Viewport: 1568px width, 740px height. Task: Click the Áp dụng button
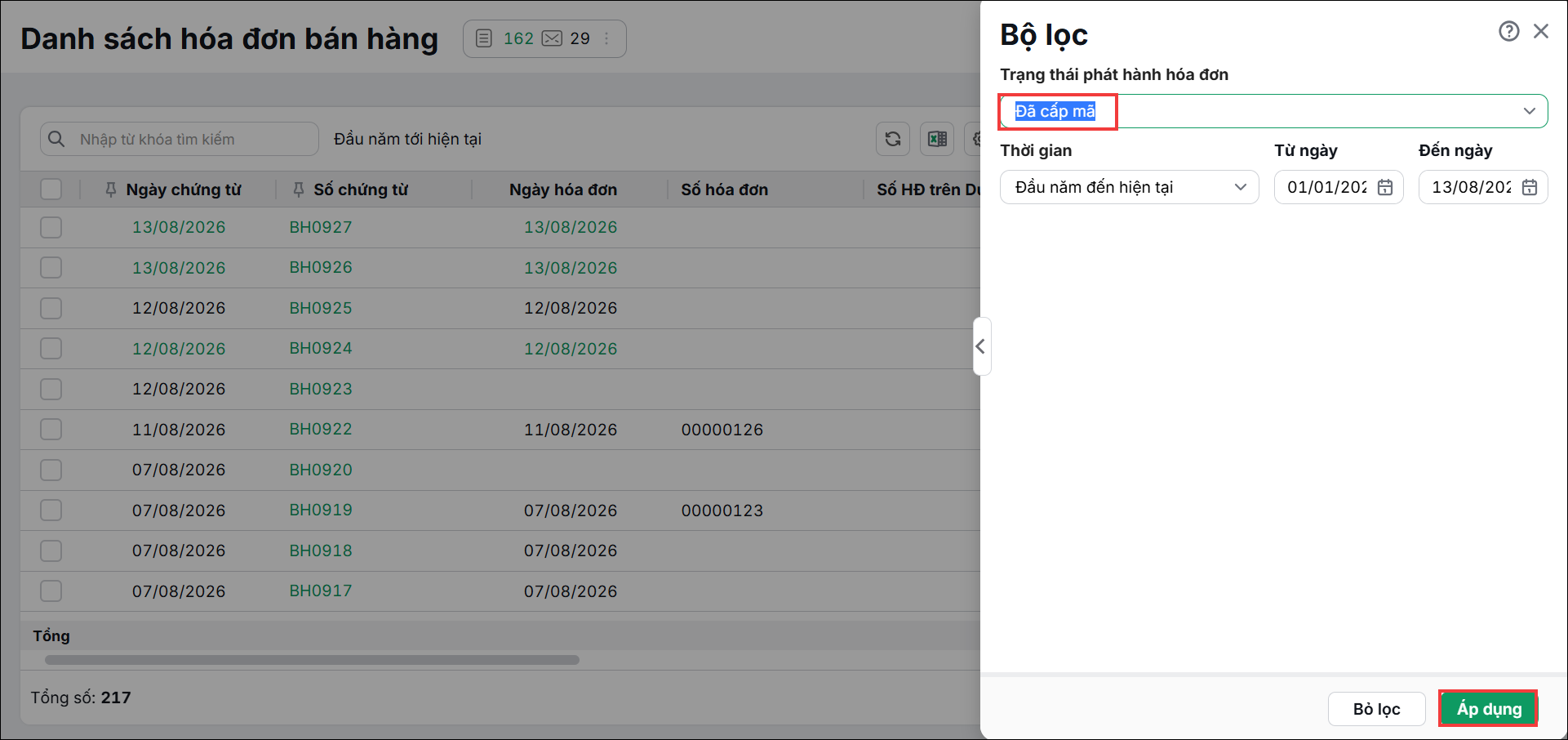click(1489, 708)
